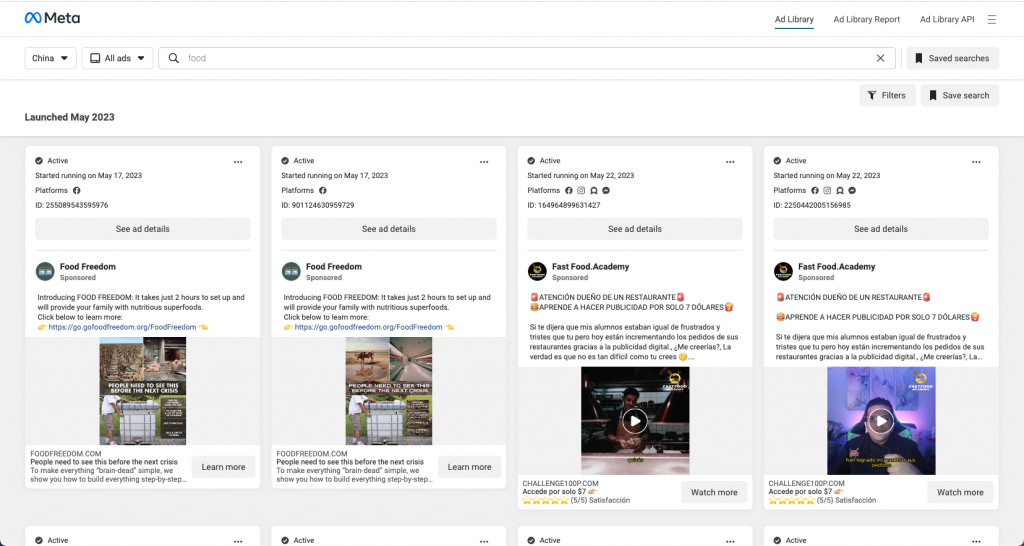See ad details for ID 901124630959729
Image resolution: width=1024 pixels, height=546 pixels.
coord(389,229)
